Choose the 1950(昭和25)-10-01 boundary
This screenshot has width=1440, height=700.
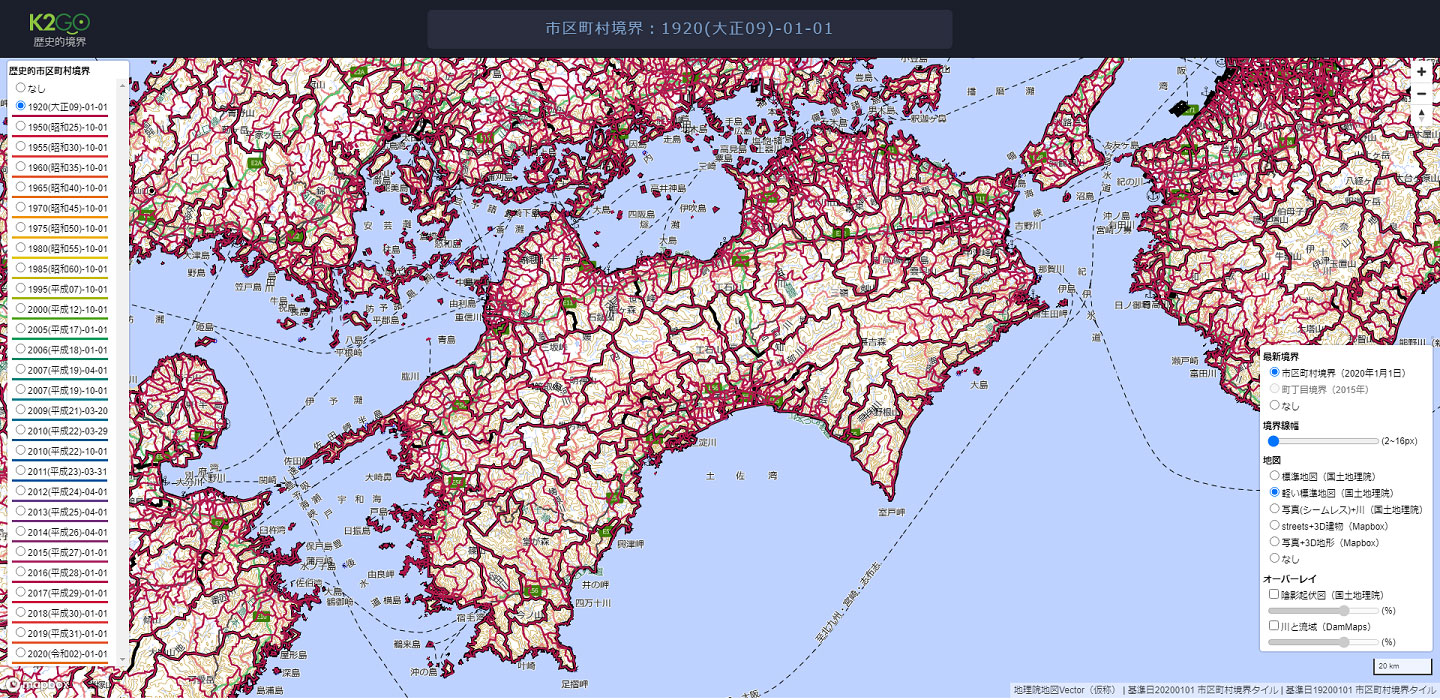point(21,127)
